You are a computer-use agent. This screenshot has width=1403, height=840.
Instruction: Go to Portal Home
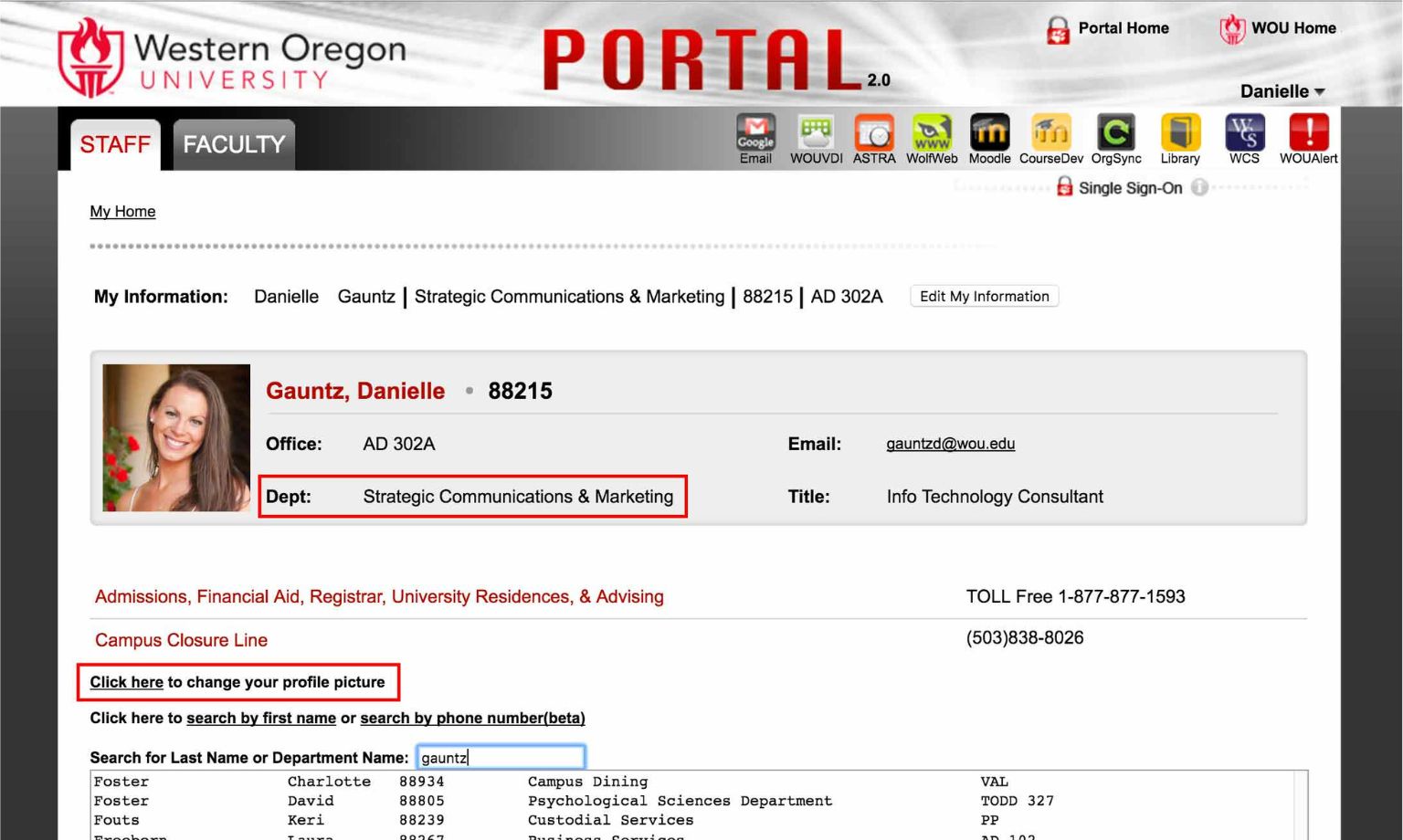(1108, 28)
